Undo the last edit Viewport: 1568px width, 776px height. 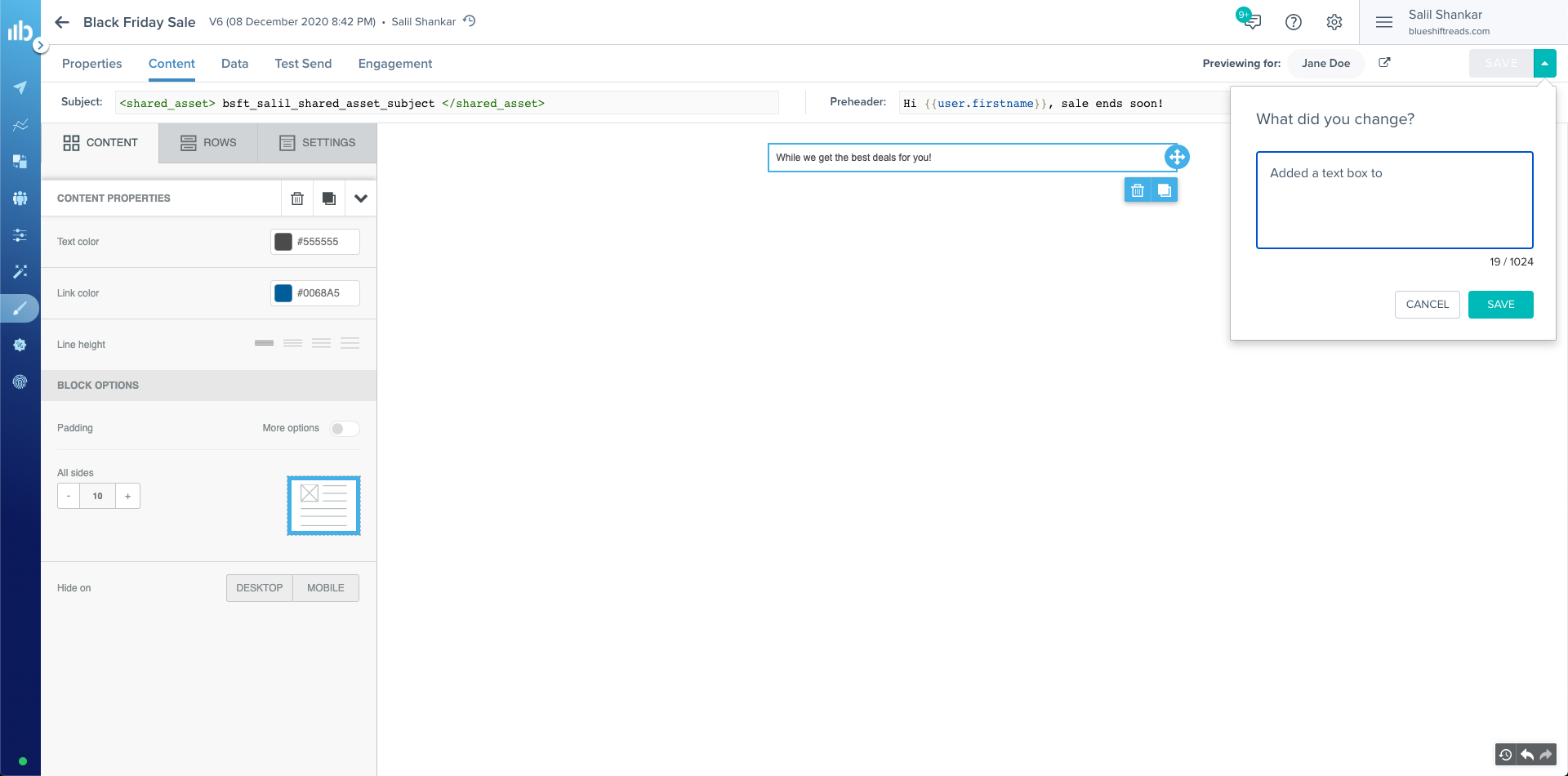[1526, 755]
